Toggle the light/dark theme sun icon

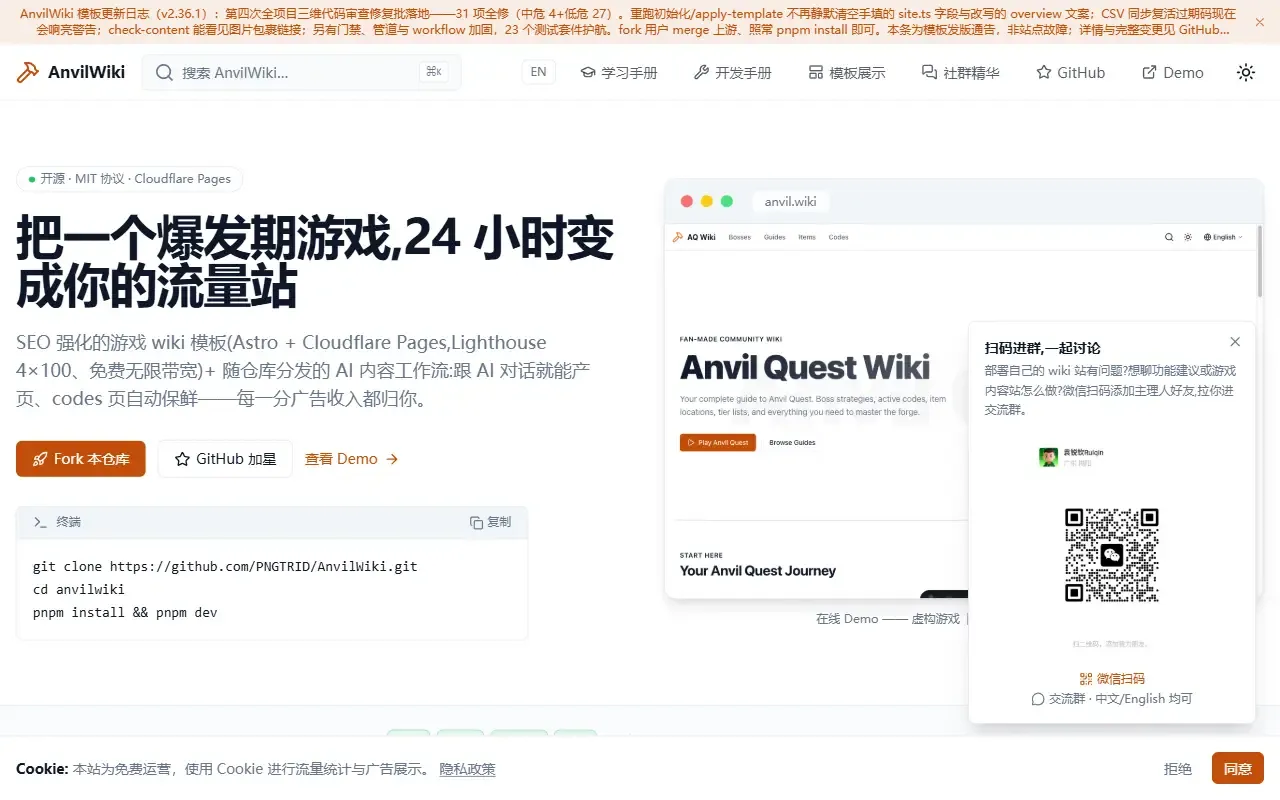tap(1245, 72)
